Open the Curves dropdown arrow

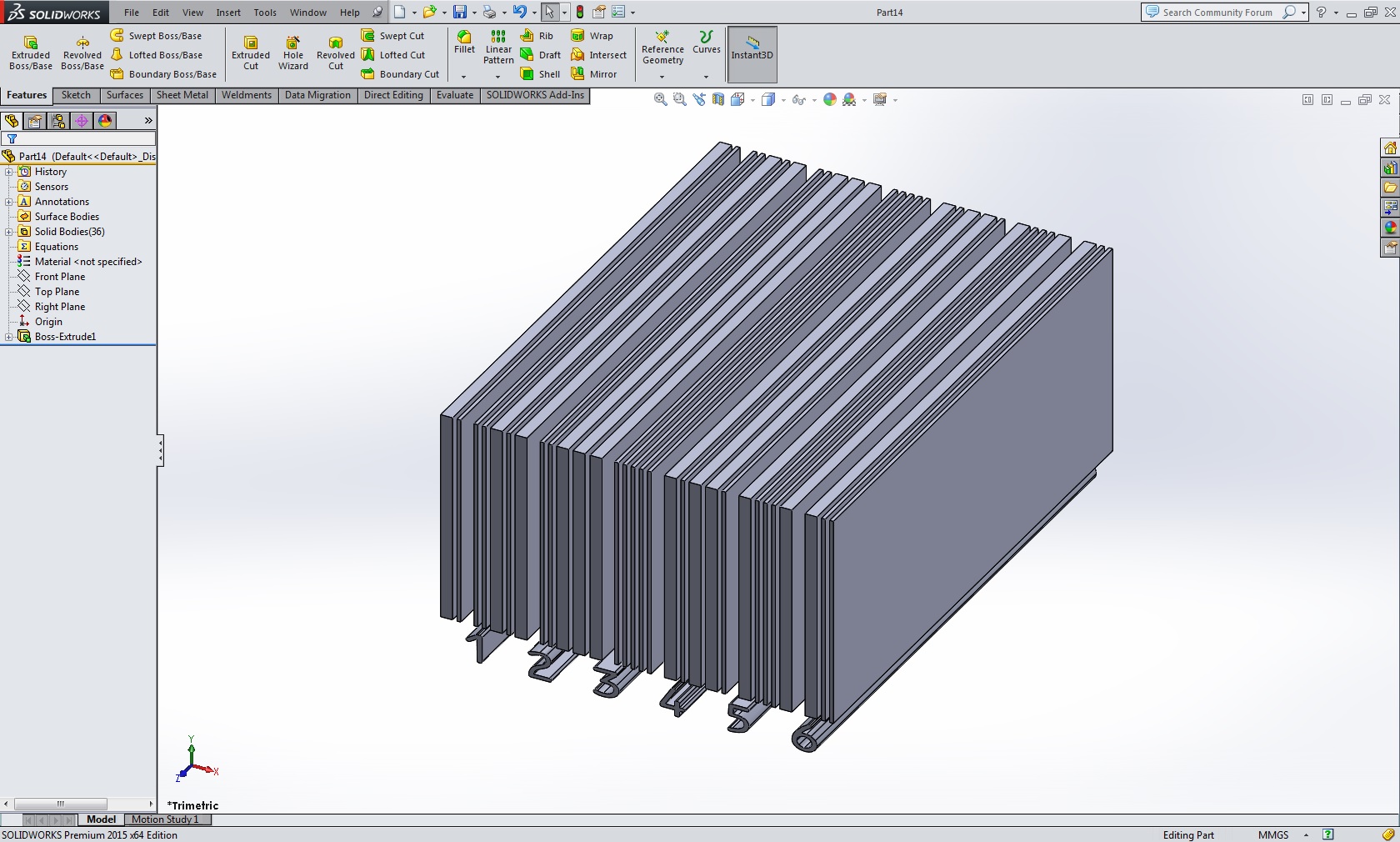706,77
